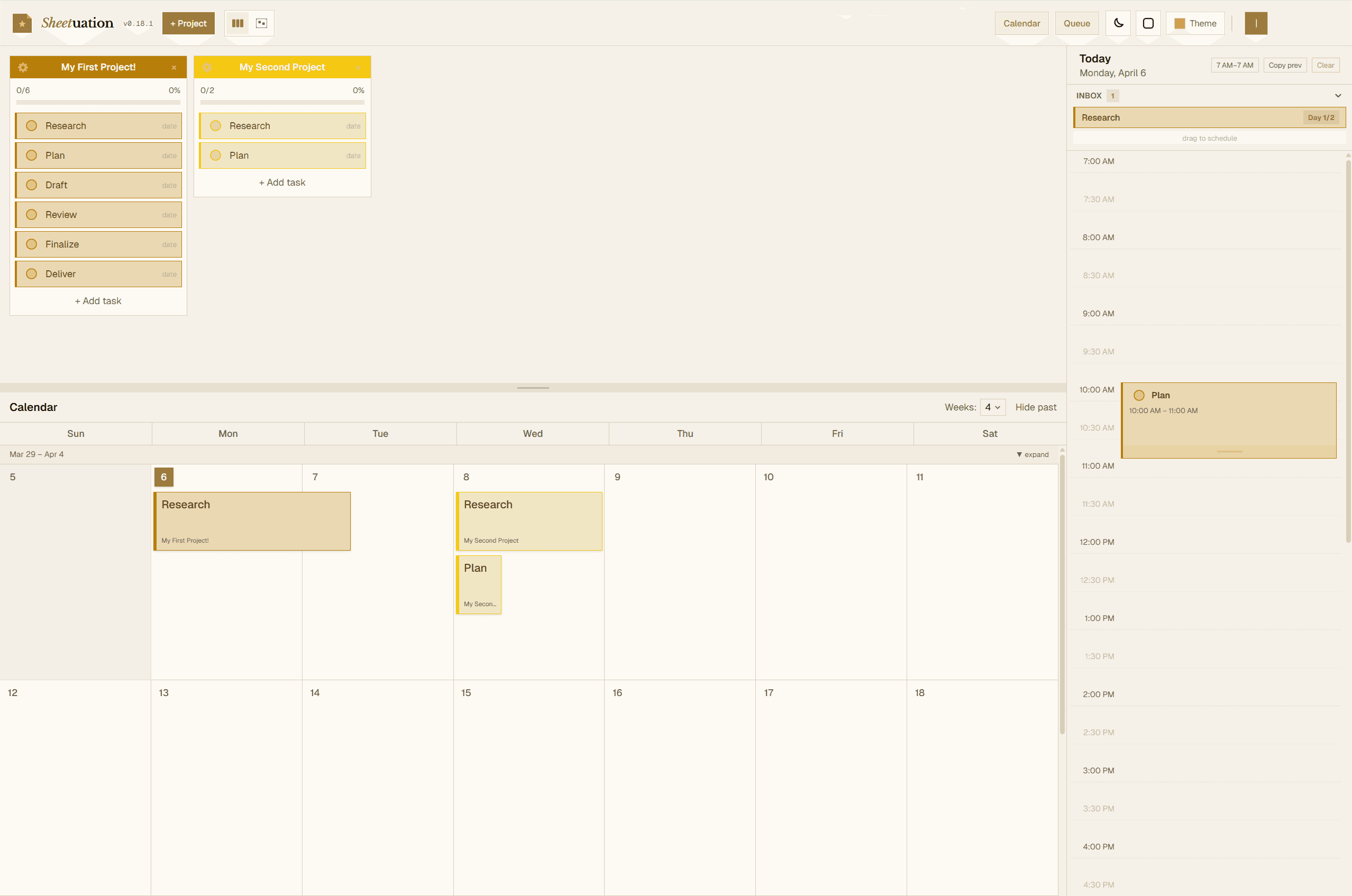Collapse the INBOX section with its chevron

click(1338, 95)
